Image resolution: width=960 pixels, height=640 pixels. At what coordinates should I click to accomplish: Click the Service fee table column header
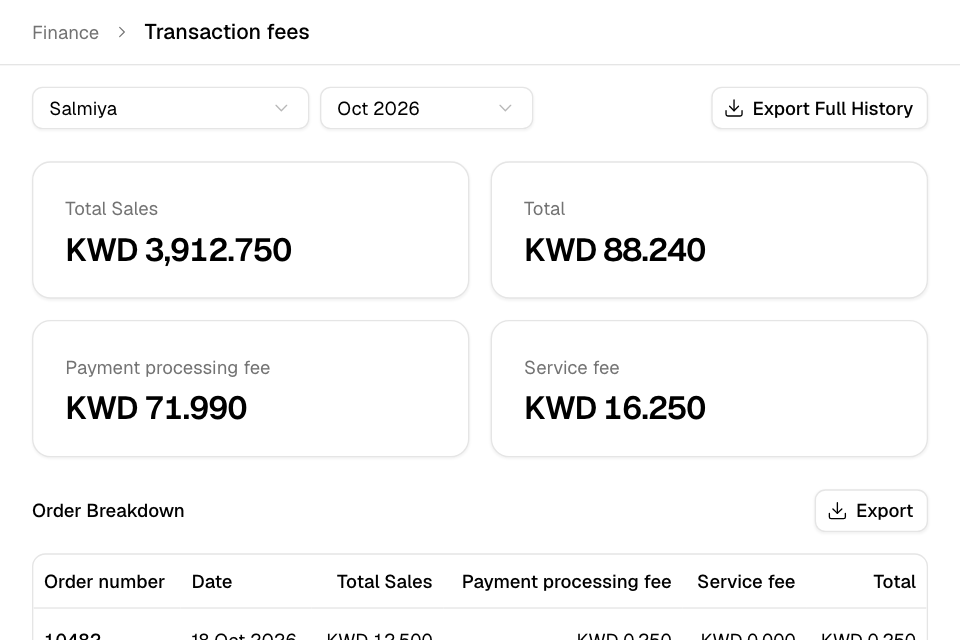point(746,582)
